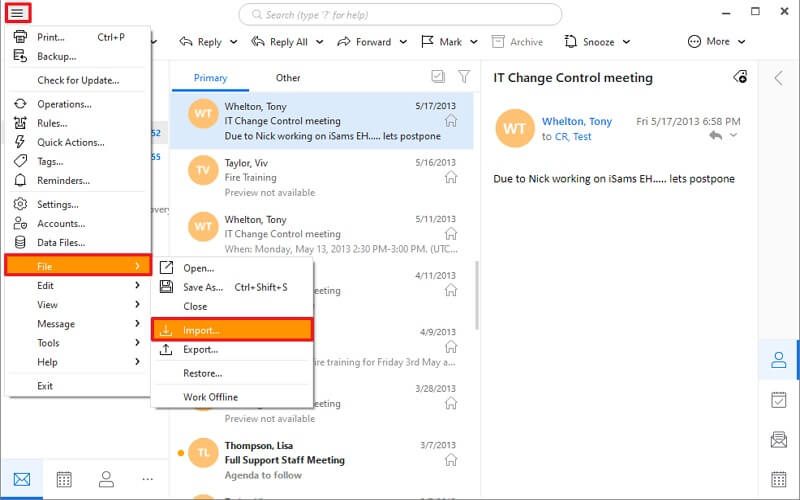This screenshot has width=800, height=500.
Task: Expand the message header options chevron
Action: [733, 136]
